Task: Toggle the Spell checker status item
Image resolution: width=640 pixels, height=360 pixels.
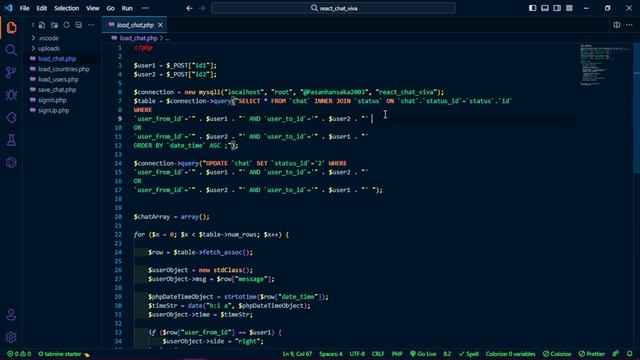Action: click(x=469, y=353)
